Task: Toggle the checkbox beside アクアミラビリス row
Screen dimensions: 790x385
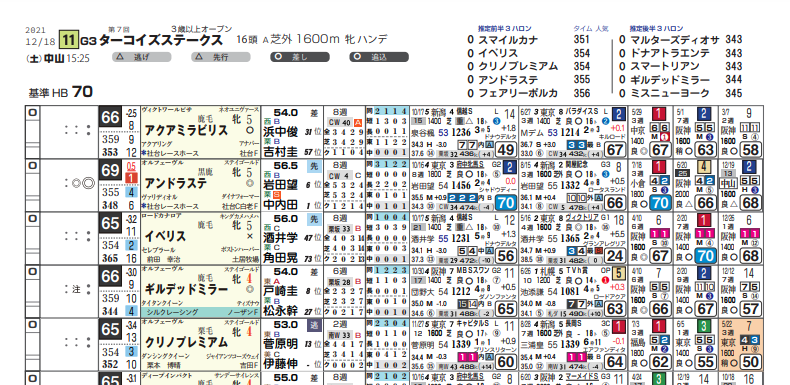Action: coord(32,113)
